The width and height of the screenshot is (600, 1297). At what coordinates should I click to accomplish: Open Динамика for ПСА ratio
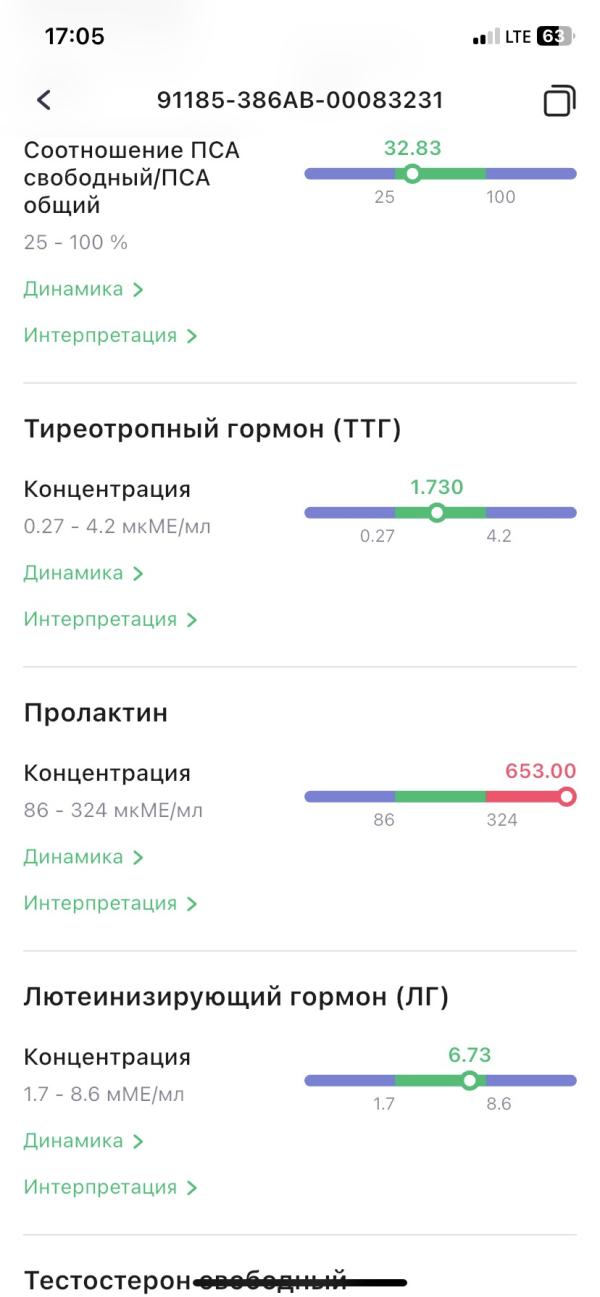(83, 289)
